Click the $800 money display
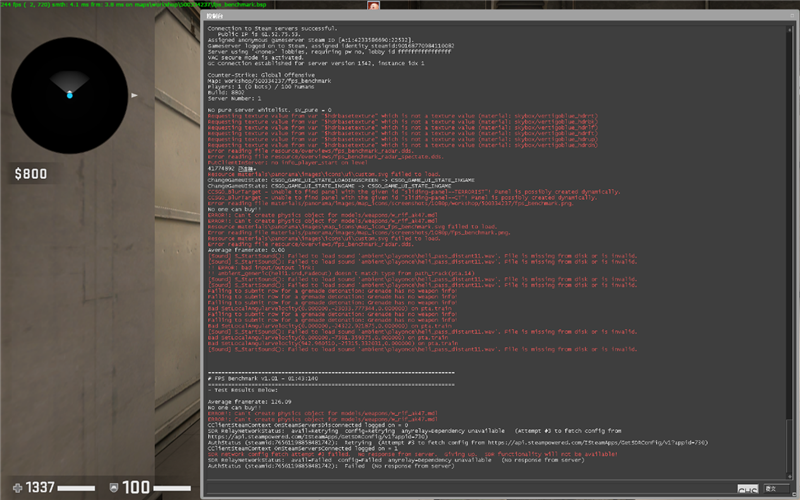Image resolution: width=800 pixels, height=500 pixels. [x=31, y=174]
